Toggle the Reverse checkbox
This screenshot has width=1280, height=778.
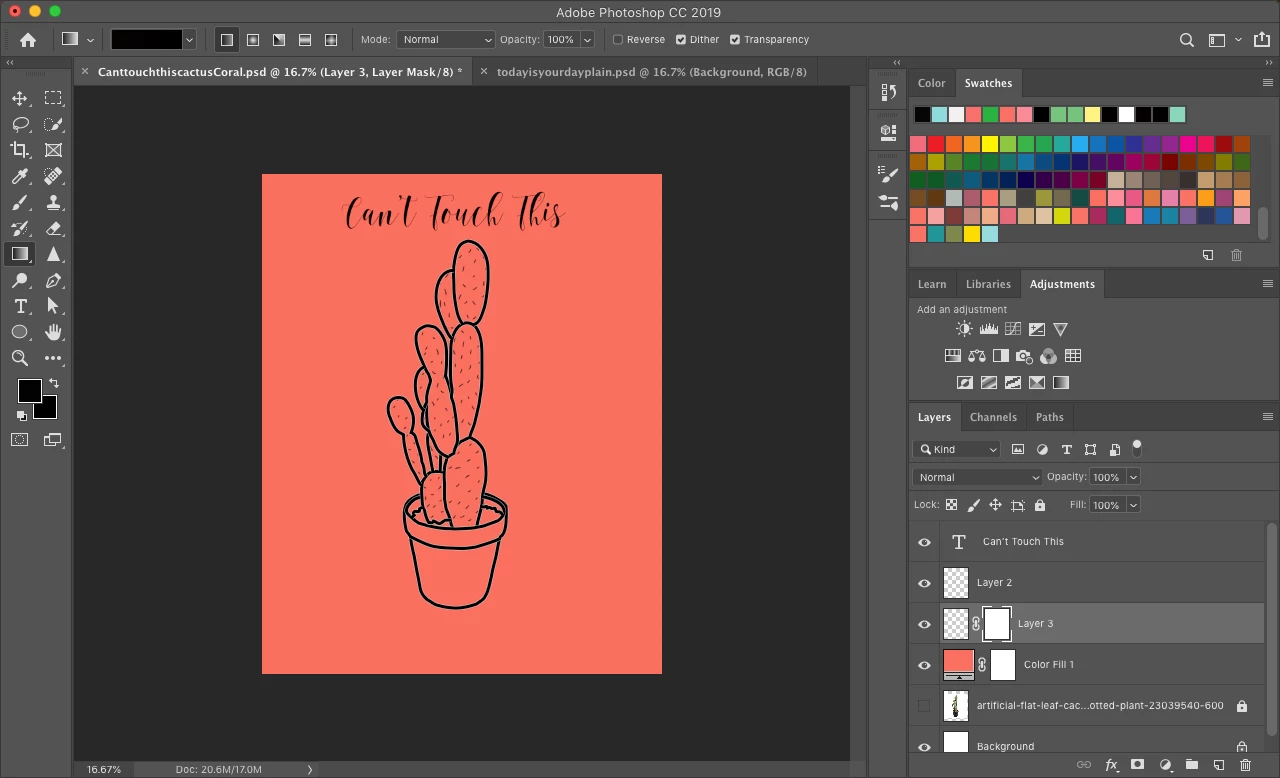click(x=617, y=40)
